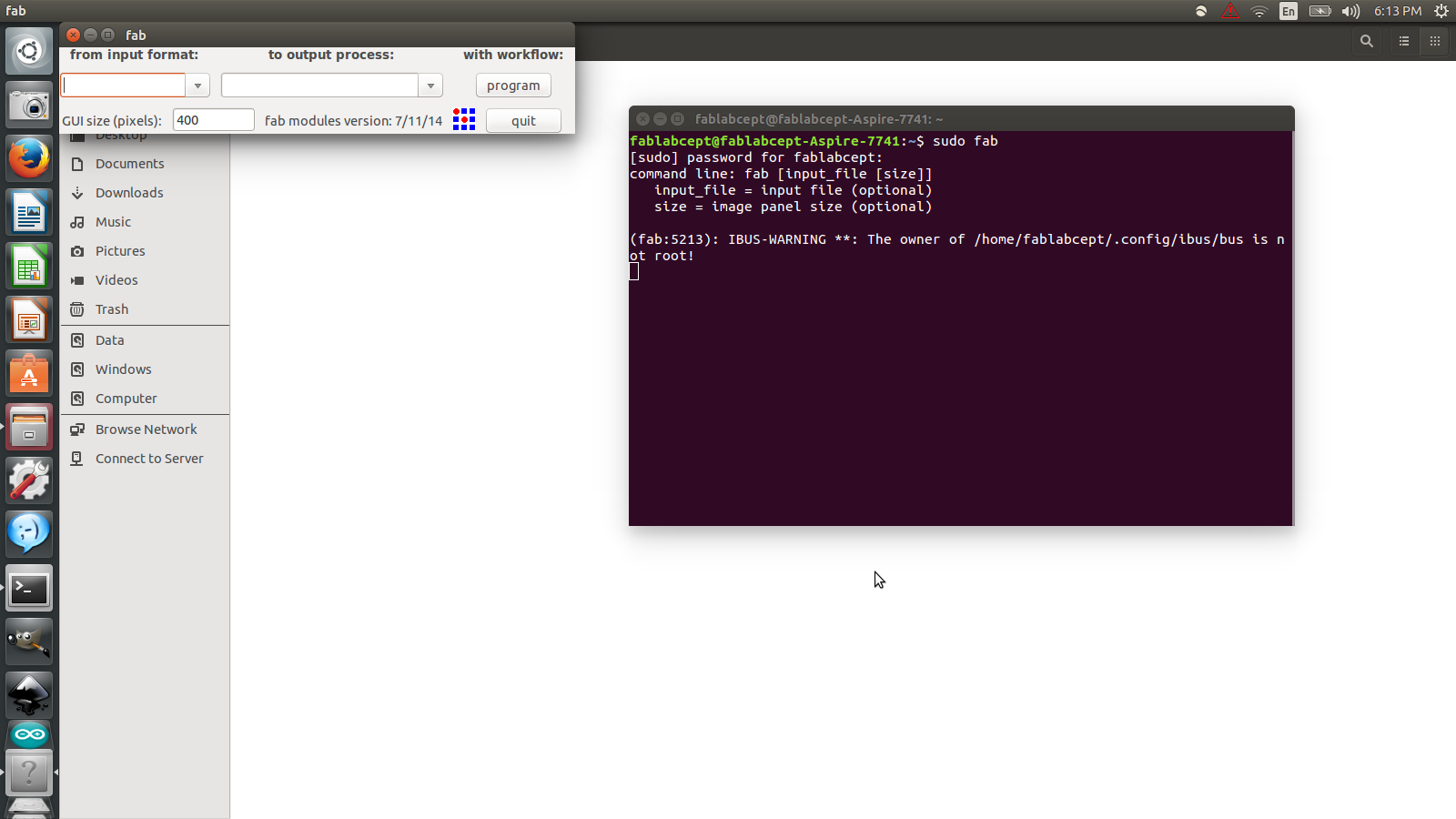Launch the screenshot camera app from launcher
The height and width of the screenshot is (819, 1456).
coord(29,105)
